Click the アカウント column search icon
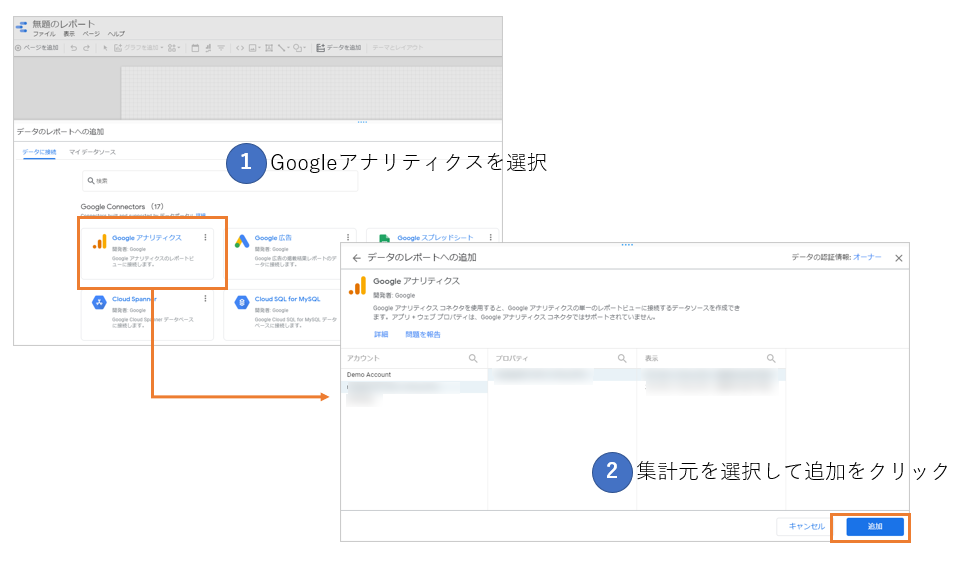 pyautogui.click(x=473, y=358)
